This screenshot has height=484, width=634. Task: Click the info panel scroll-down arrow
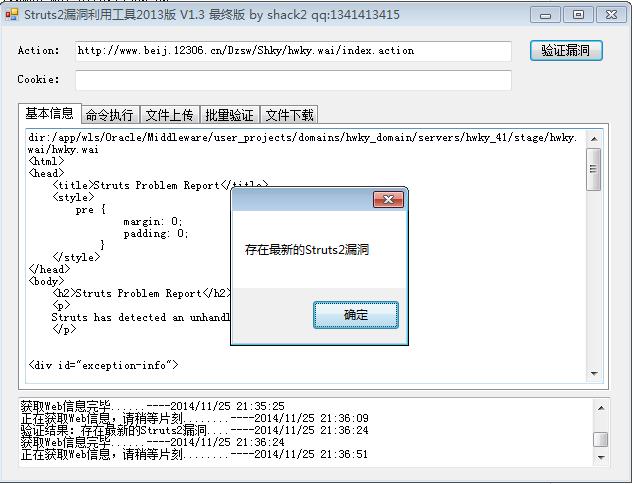click(594, 374)
